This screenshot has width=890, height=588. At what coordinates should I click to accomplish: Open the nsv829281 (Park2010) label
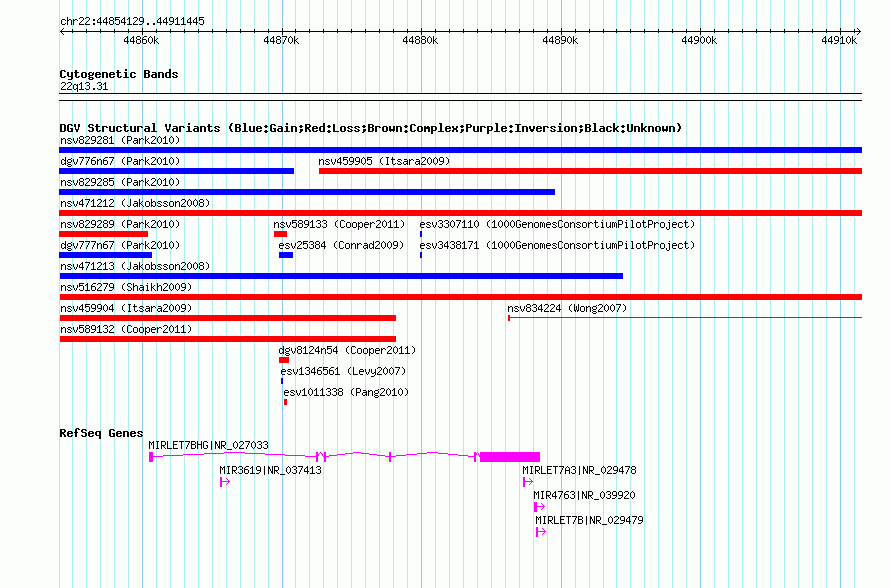pyautogui.click(x=120, y=140)
